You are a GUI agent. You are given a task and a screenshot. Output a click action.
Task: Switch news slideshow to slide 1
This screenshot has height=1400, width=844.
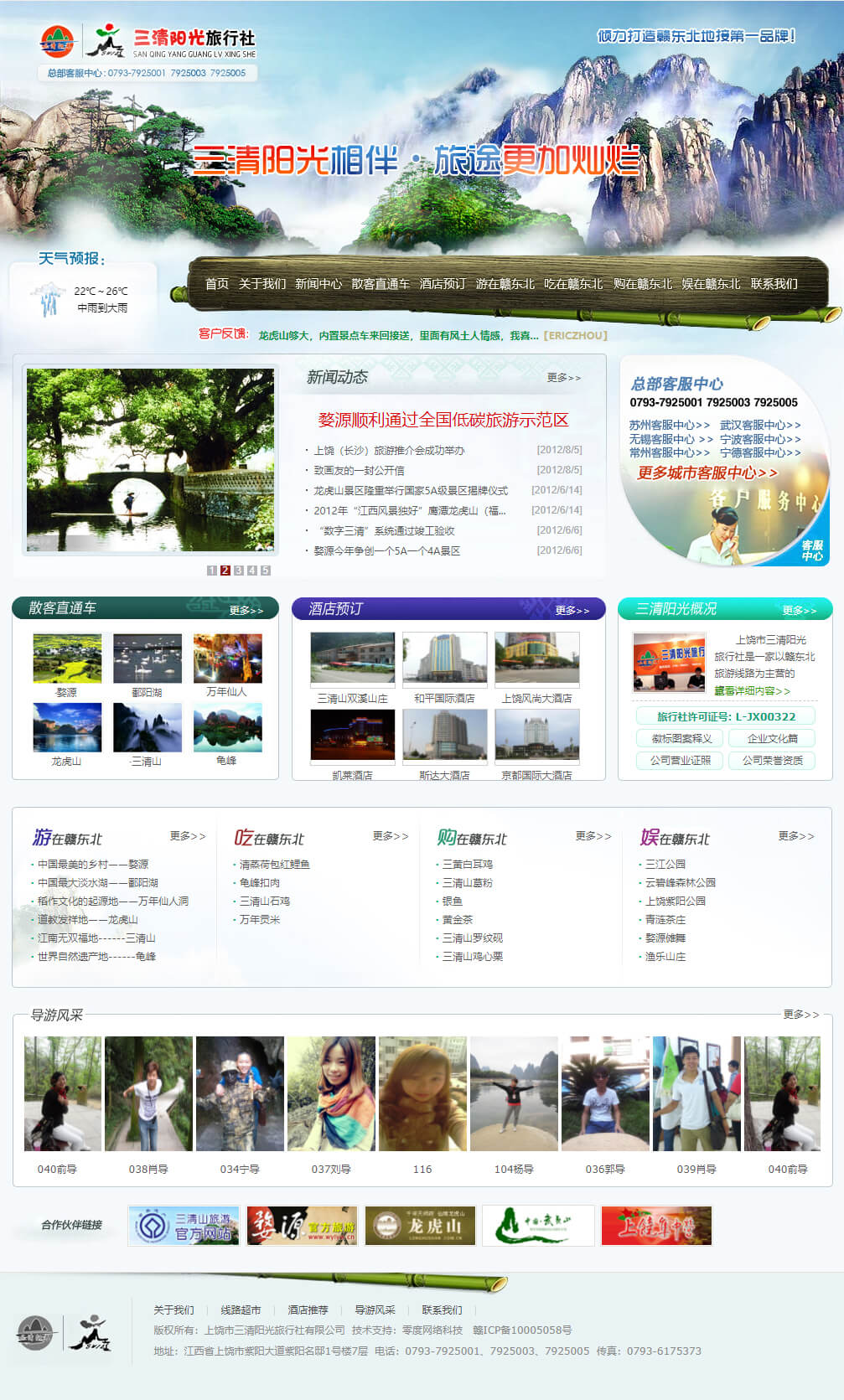(x=212, y=571)
